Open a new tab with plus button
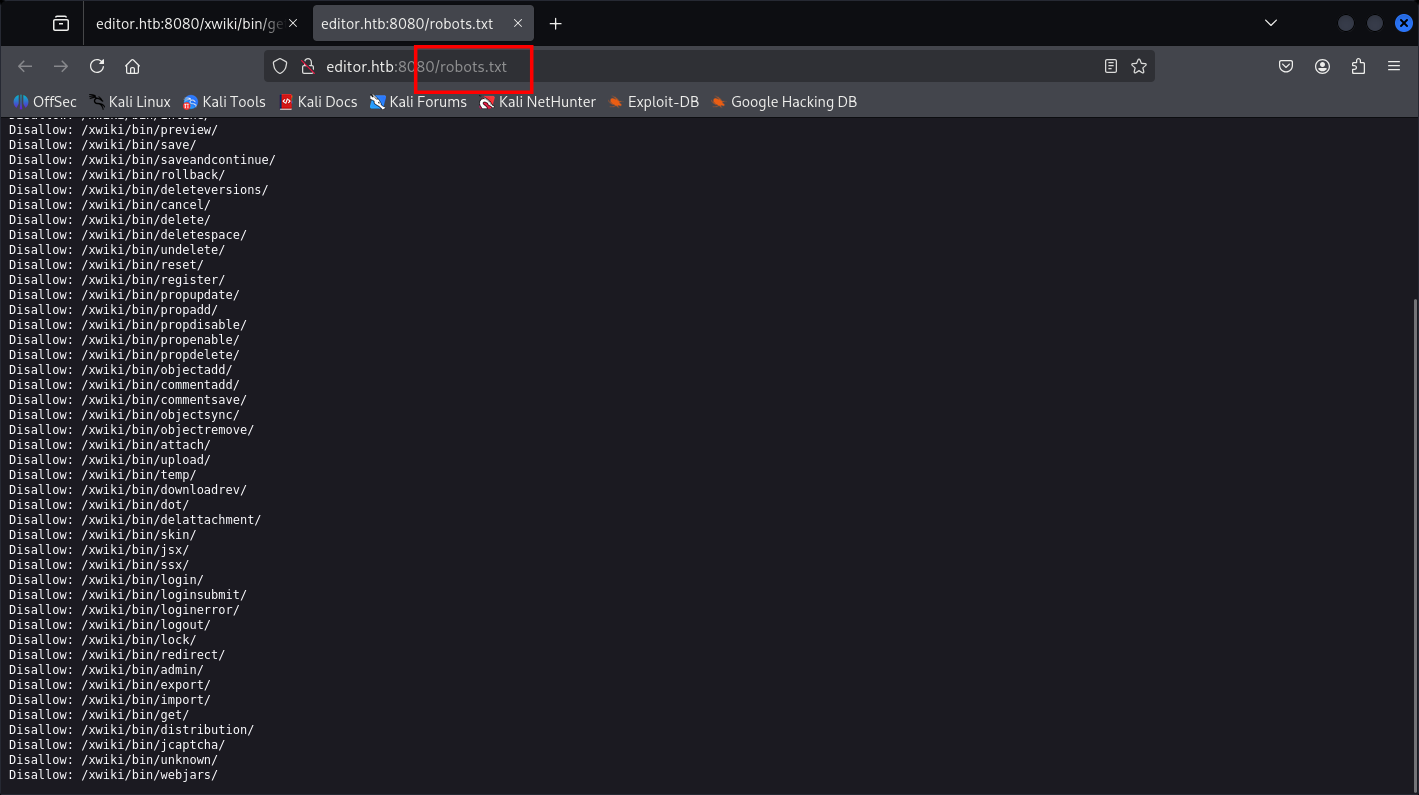The image size is (1419, 795). pyautogui.click(x=556, y=24)
